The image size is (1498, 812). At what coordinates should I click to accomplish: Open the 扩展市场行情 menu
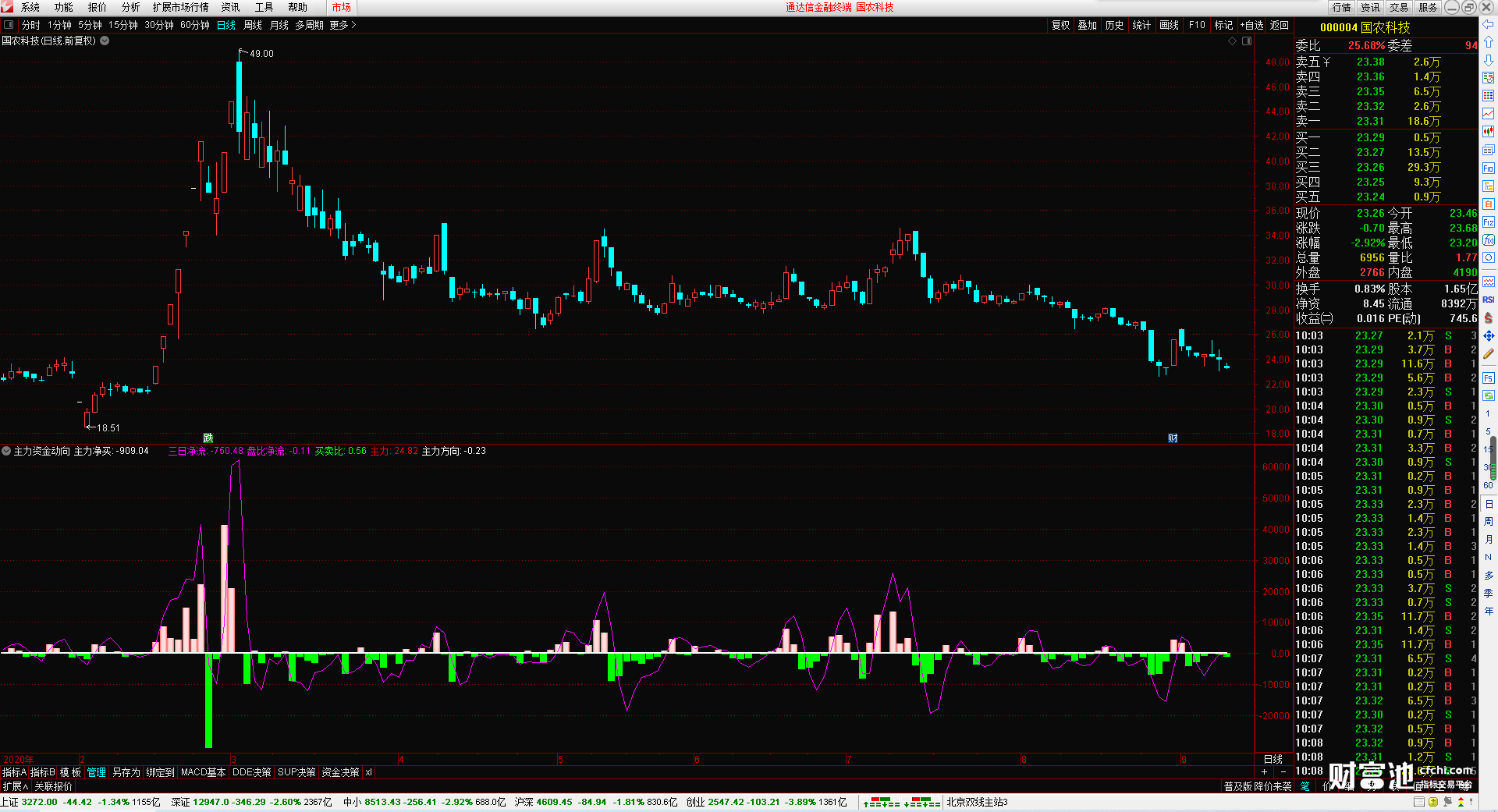pyautogui.click(x=180, y=7)
